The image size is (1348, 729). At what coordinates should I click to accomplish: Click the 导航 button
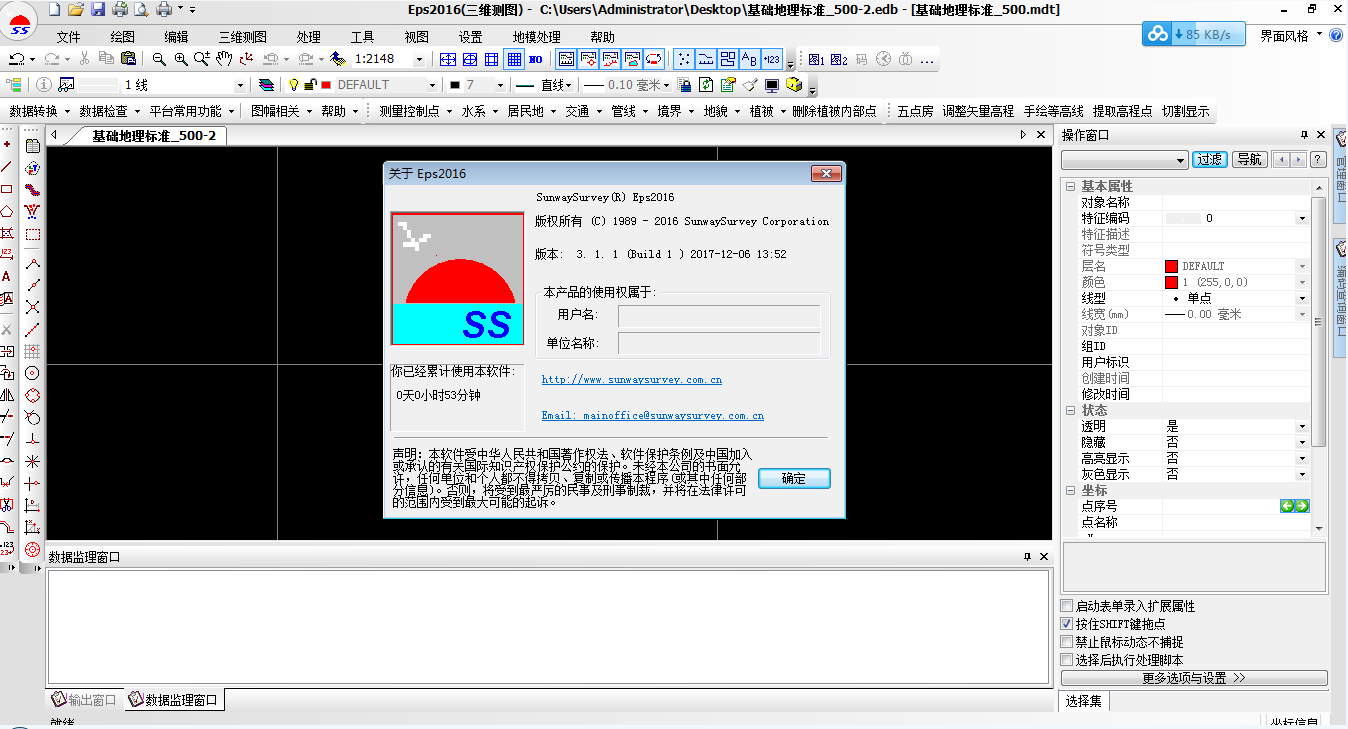pos(1249,160)
